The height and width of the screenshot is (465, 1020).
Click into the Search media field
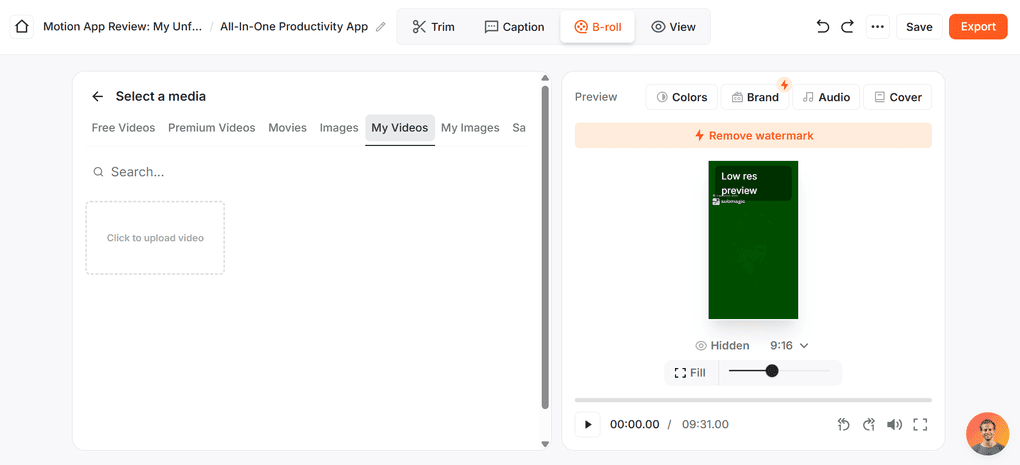(306, 172)
